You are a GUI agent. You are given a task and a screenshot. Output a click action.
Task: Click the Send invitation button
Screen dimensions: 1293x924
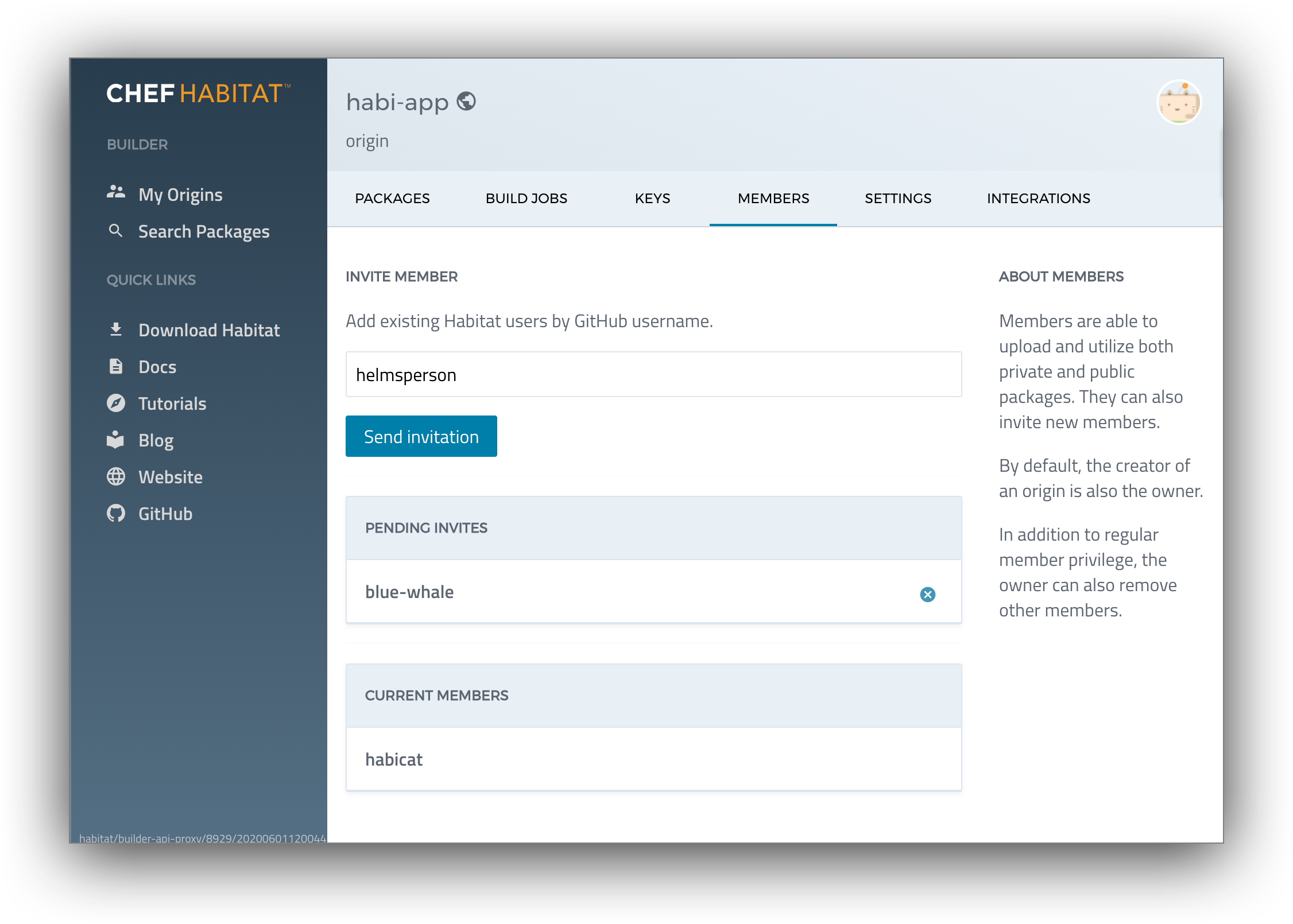click(421, 436)
